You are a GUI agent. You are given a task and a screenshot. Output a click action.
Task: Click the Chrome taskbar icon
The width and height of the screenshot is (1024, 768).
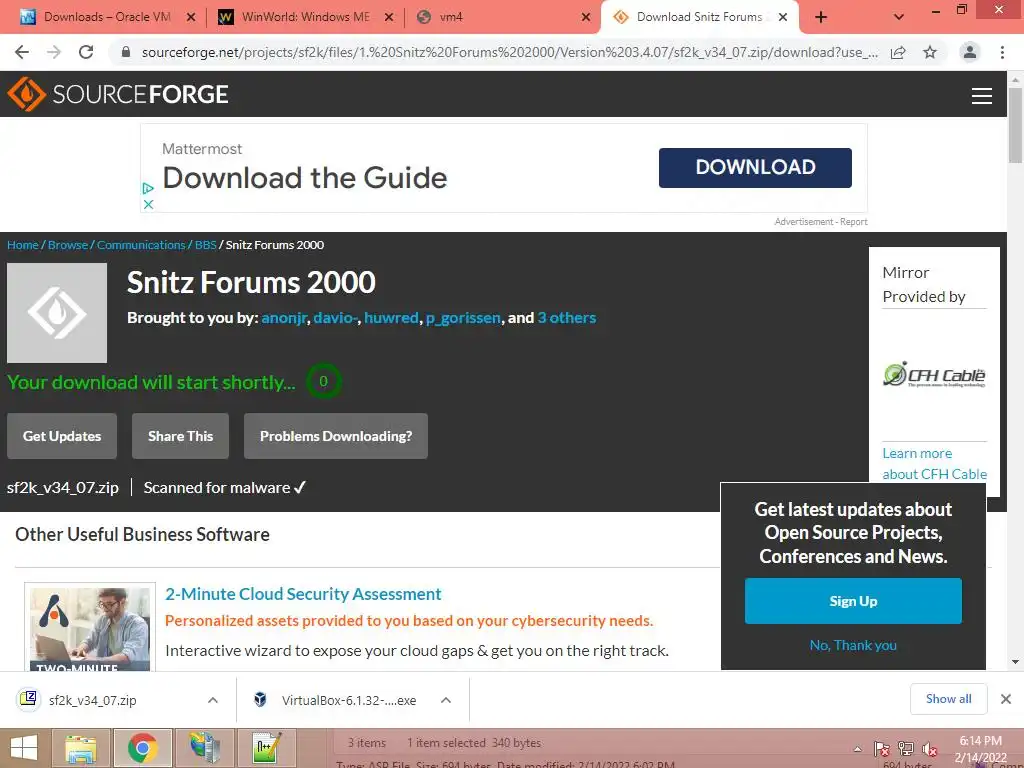[142, 748]
